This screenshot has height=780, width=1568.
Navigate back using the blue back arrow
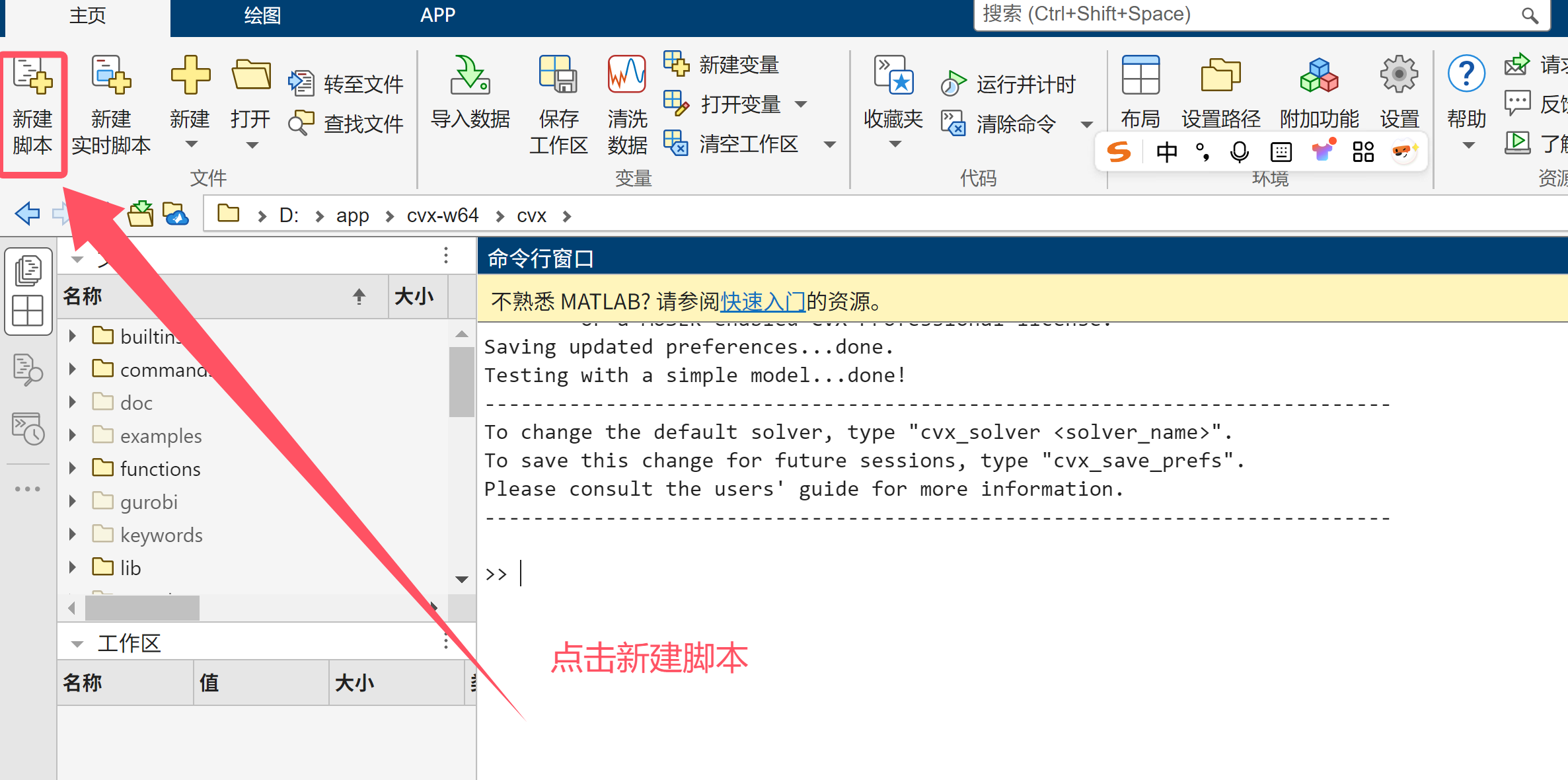[x=26, y=214]
